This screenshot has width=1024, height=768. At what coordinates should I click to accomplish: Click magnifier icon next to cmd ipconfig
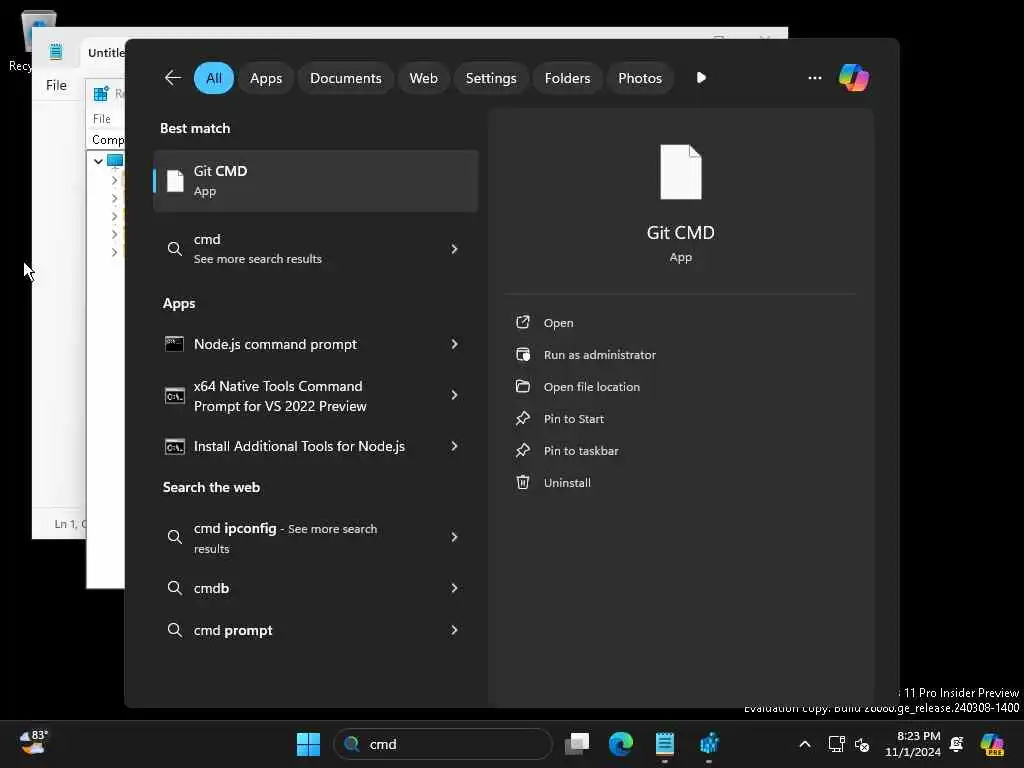coord(174,537)
